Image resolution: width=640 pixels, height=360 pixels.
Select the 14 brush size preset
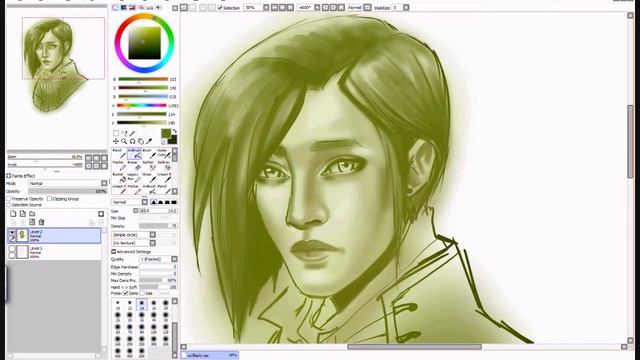click(142, 304)
